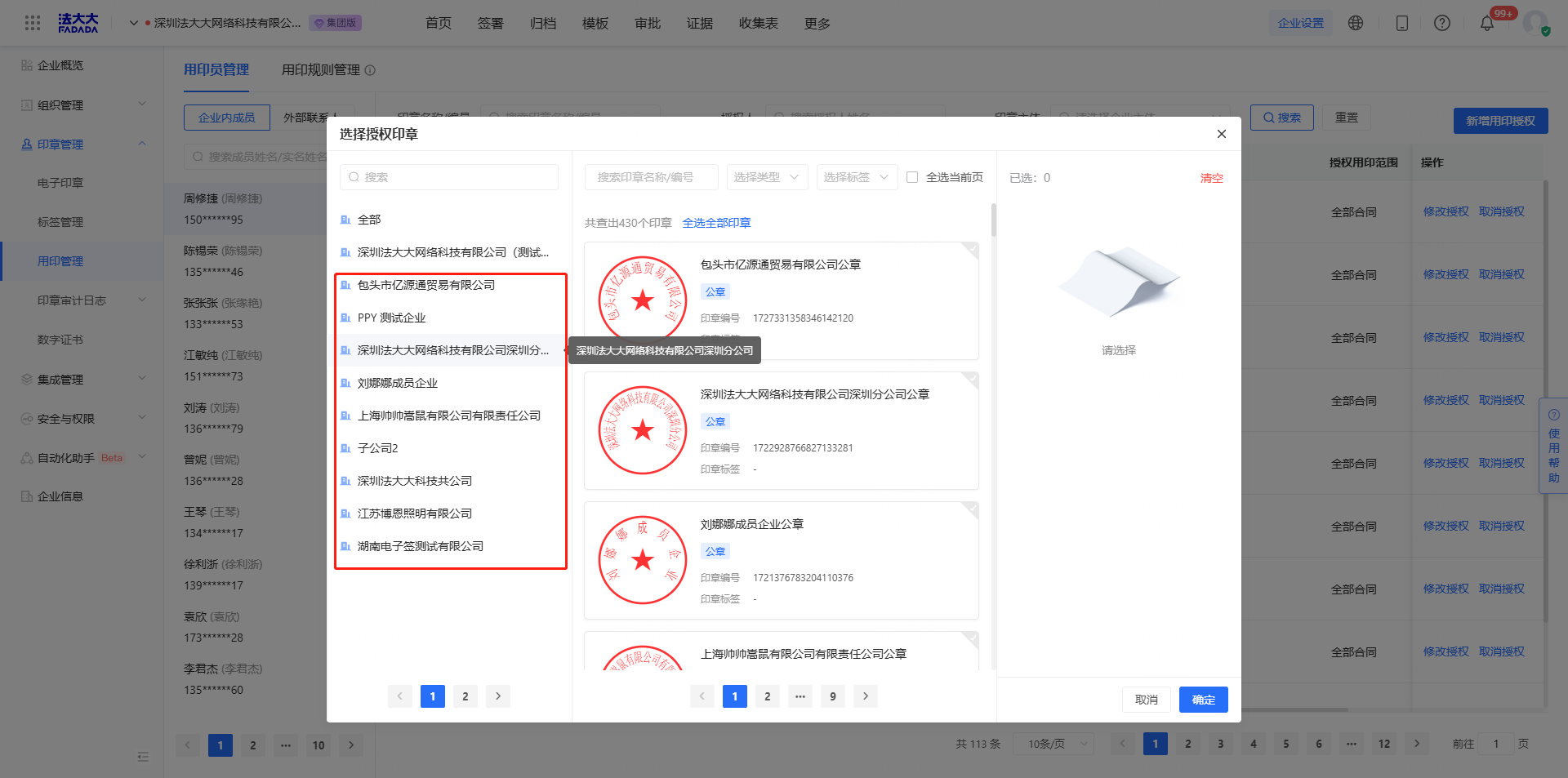Open the 10条/页 page size dropdown
The image size is (1568, 778).
[x=1054, y=744]
